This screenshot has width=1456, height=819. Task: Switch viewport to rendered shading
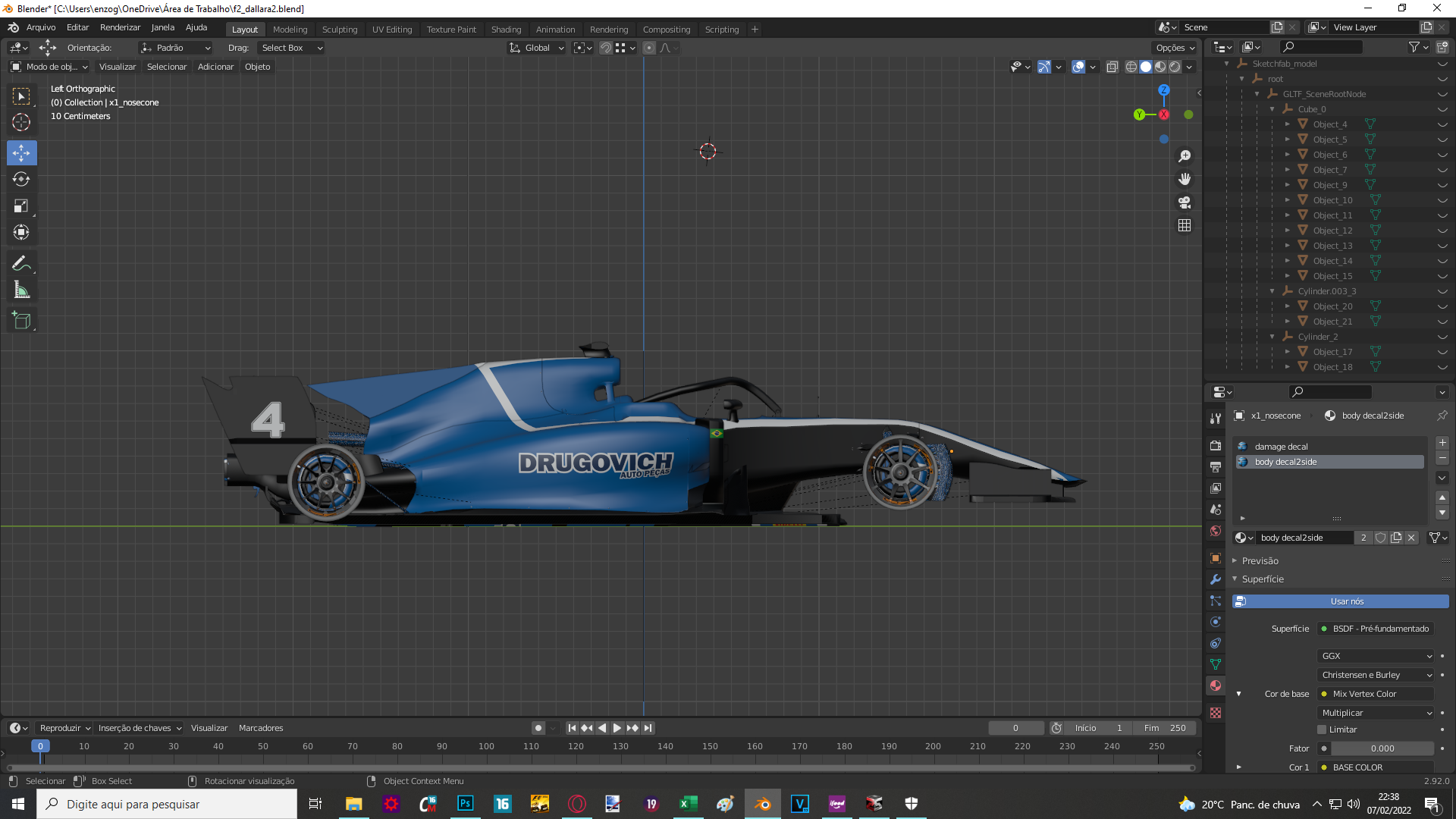click(x=1175, y=67)
